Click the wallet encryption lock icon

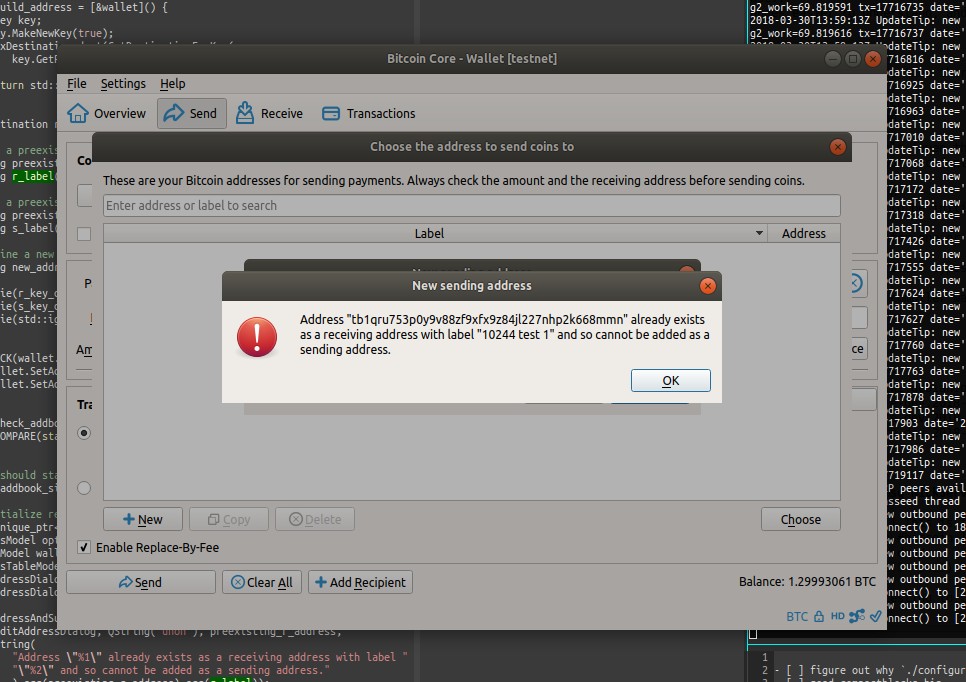(819, 616)
